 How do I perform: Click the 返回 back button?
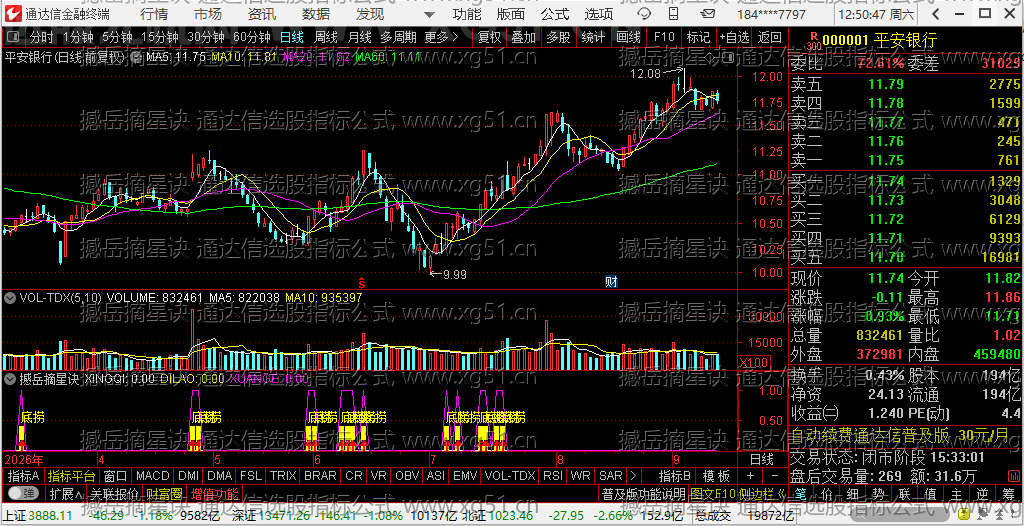[x=770, y=37]
